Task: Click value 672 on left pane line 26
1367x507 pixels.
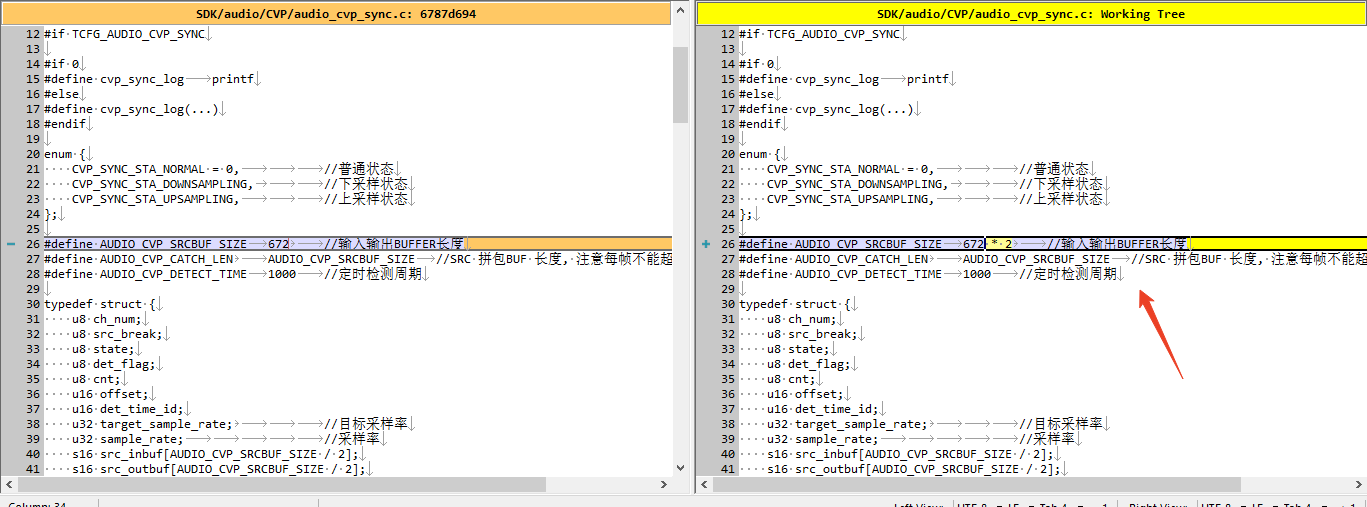Action: tap(278, 244)
